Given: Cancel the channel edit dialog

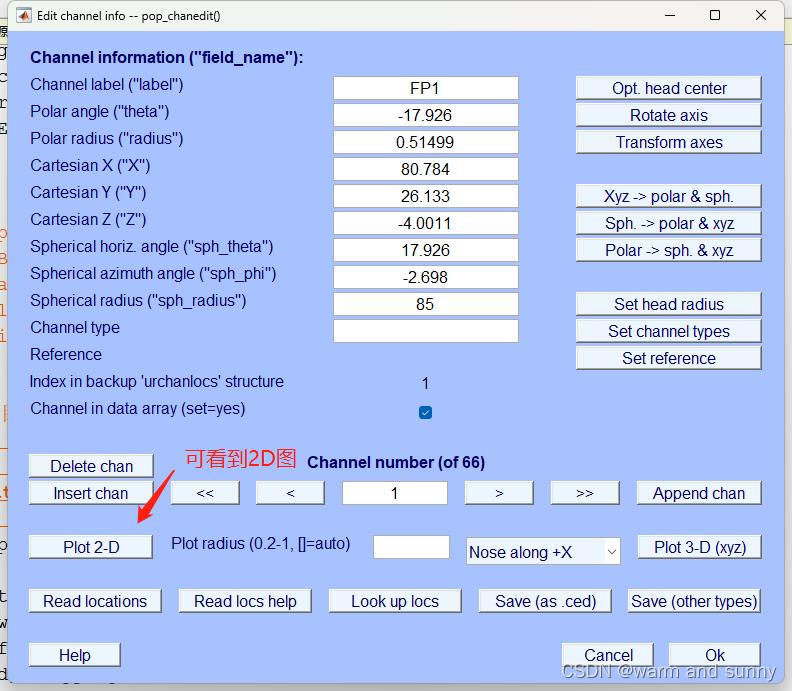Looking at the screenshot, I should (608, 655).
